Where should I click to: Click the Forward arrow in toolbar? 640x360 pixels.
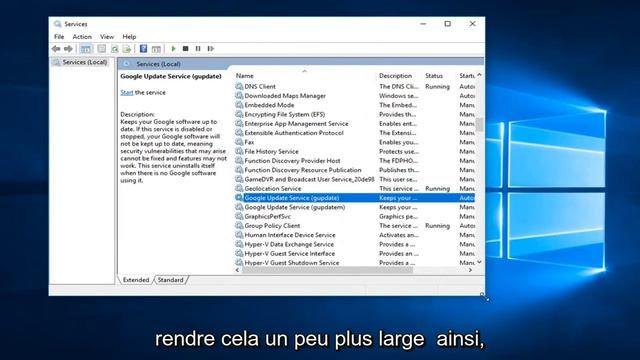[68, 49]
